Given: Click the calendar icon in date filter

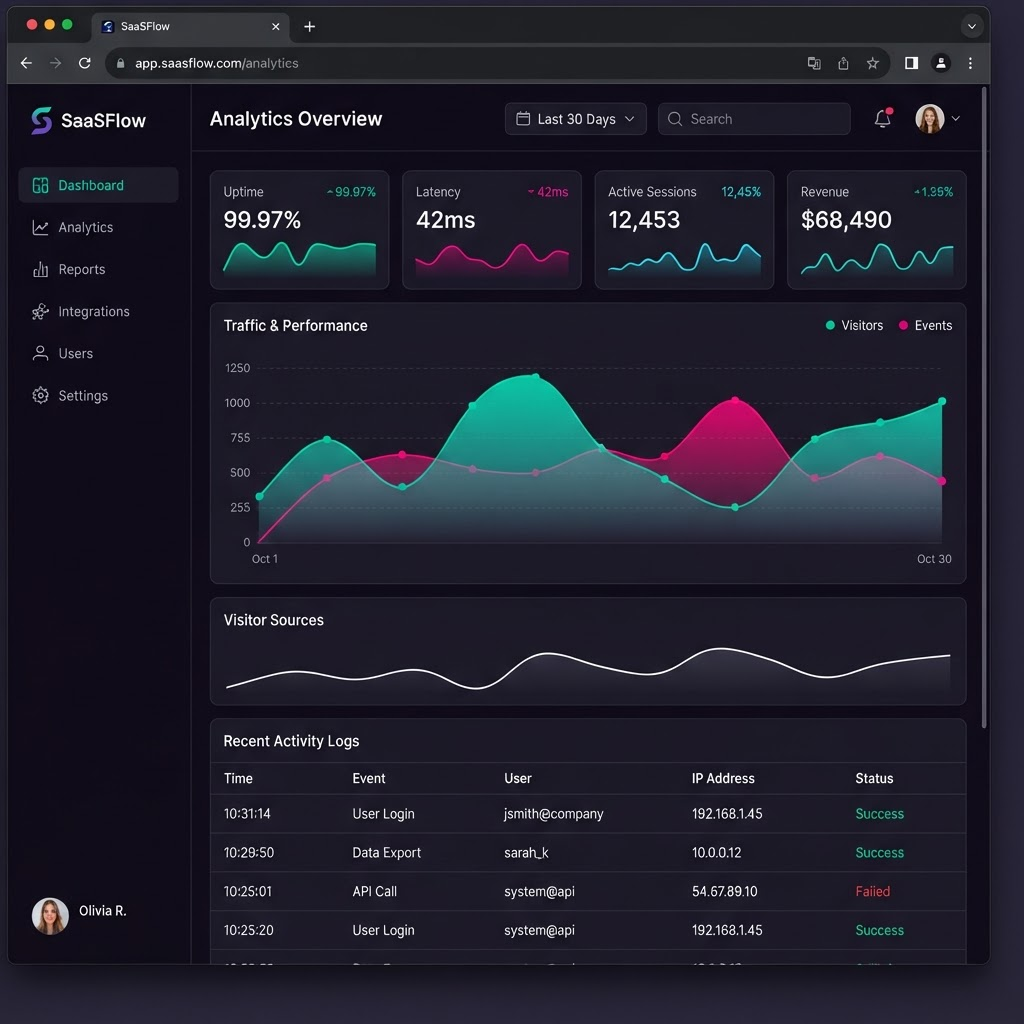Looking at the screenshot, I should tap(523, 118).
